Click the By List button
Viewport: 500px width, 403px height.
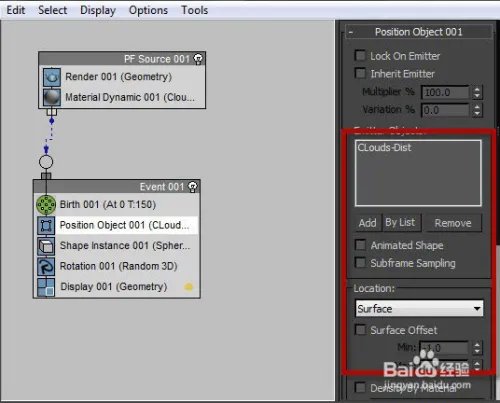(401, 222)
